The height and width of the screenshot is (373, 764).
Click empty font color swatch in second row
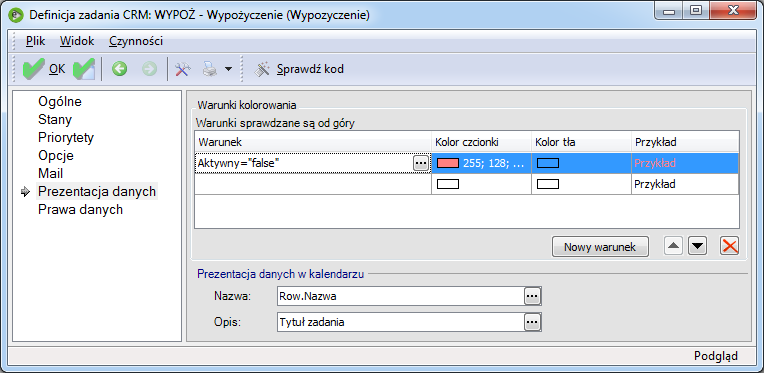tap(448, 184)
